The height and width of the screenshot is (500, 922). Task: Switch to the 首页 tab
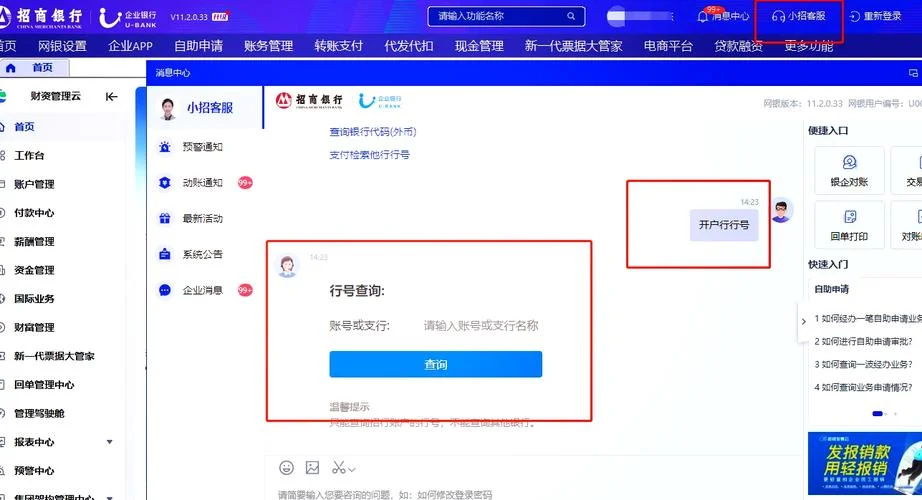pyautogui.click(x=34, y=68)
